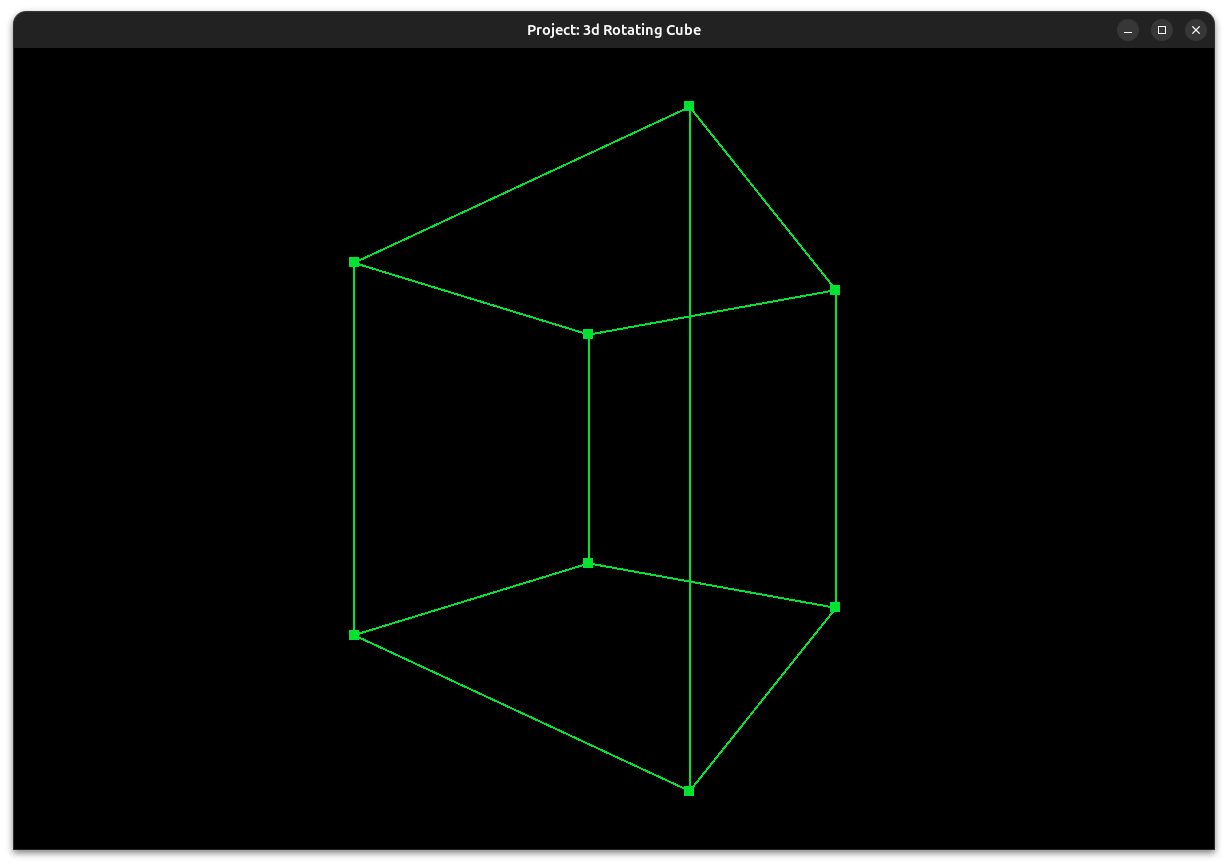1228x866 pixels.
Task: Select the topmost cube vertex handle
Action: tap(688, 105)
